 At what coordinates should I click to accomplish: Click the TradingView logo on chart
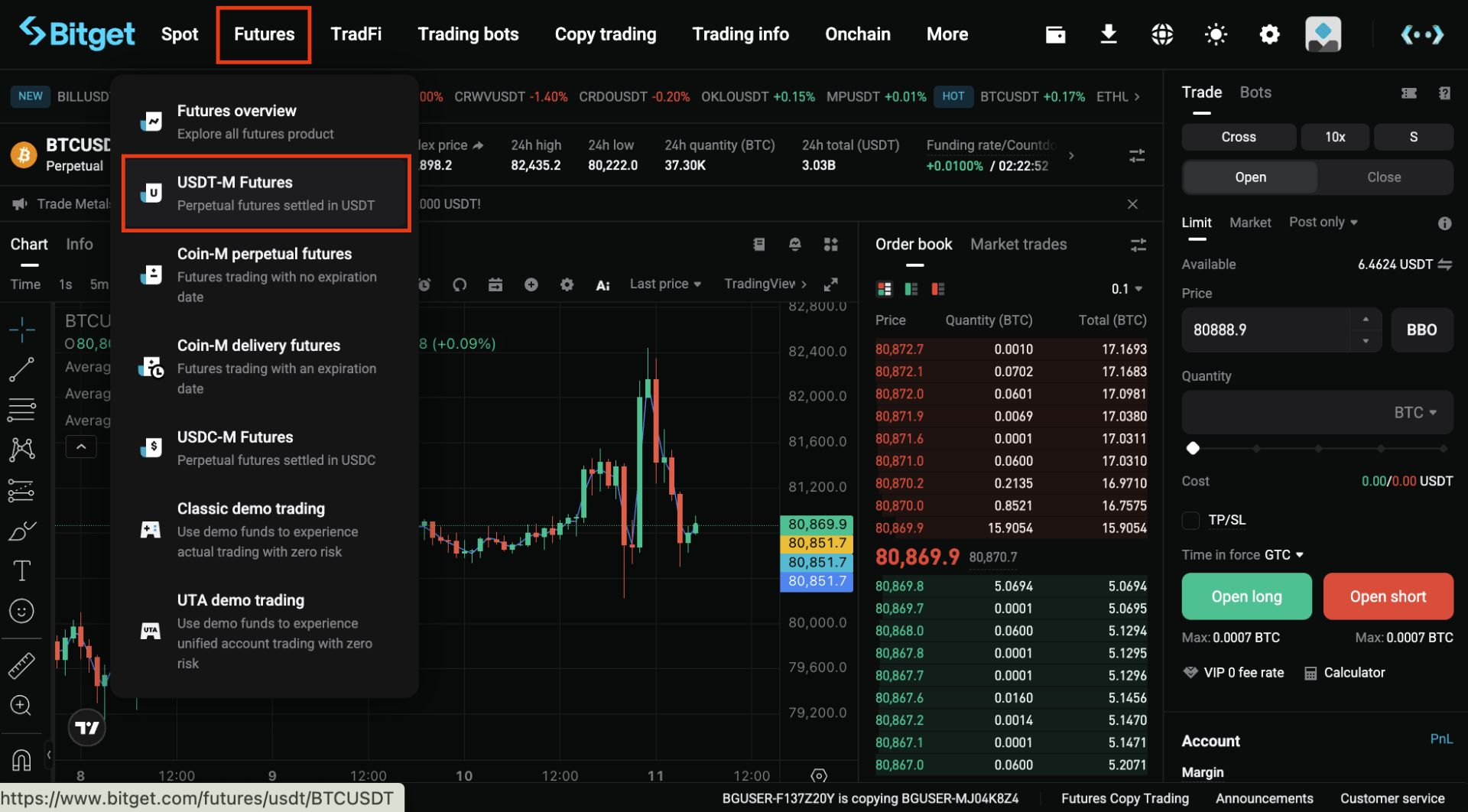(86, 728)
